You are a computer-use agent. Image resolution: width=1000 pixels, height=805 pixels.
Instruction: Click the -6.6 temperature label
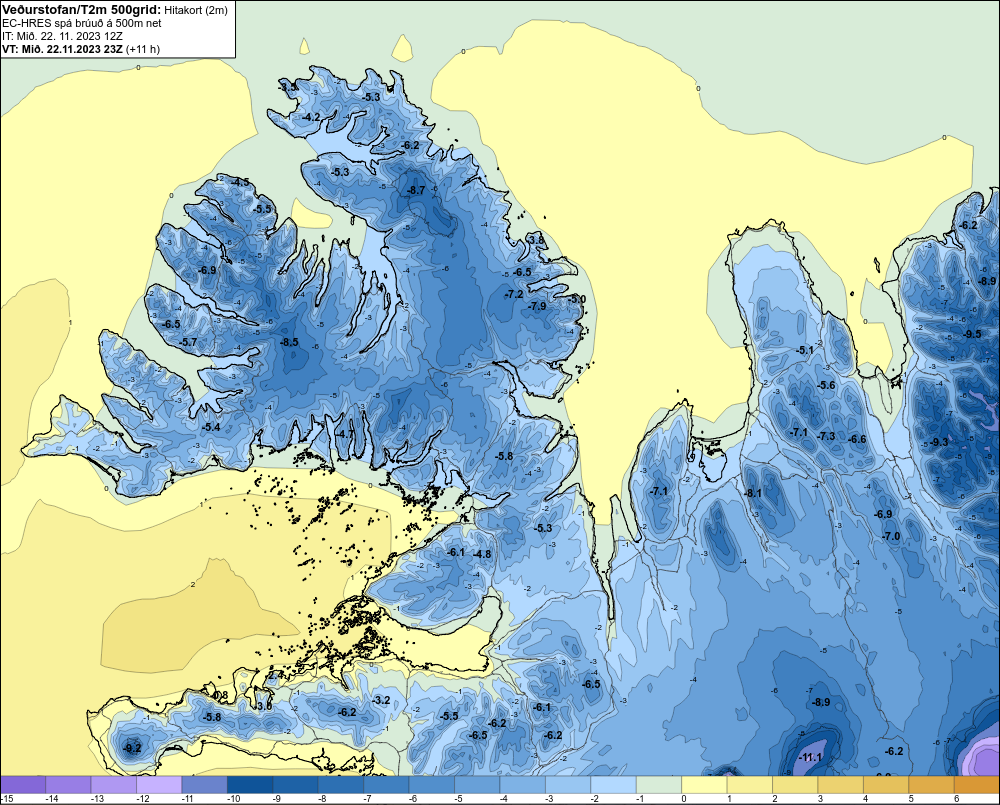pos(857,439)
